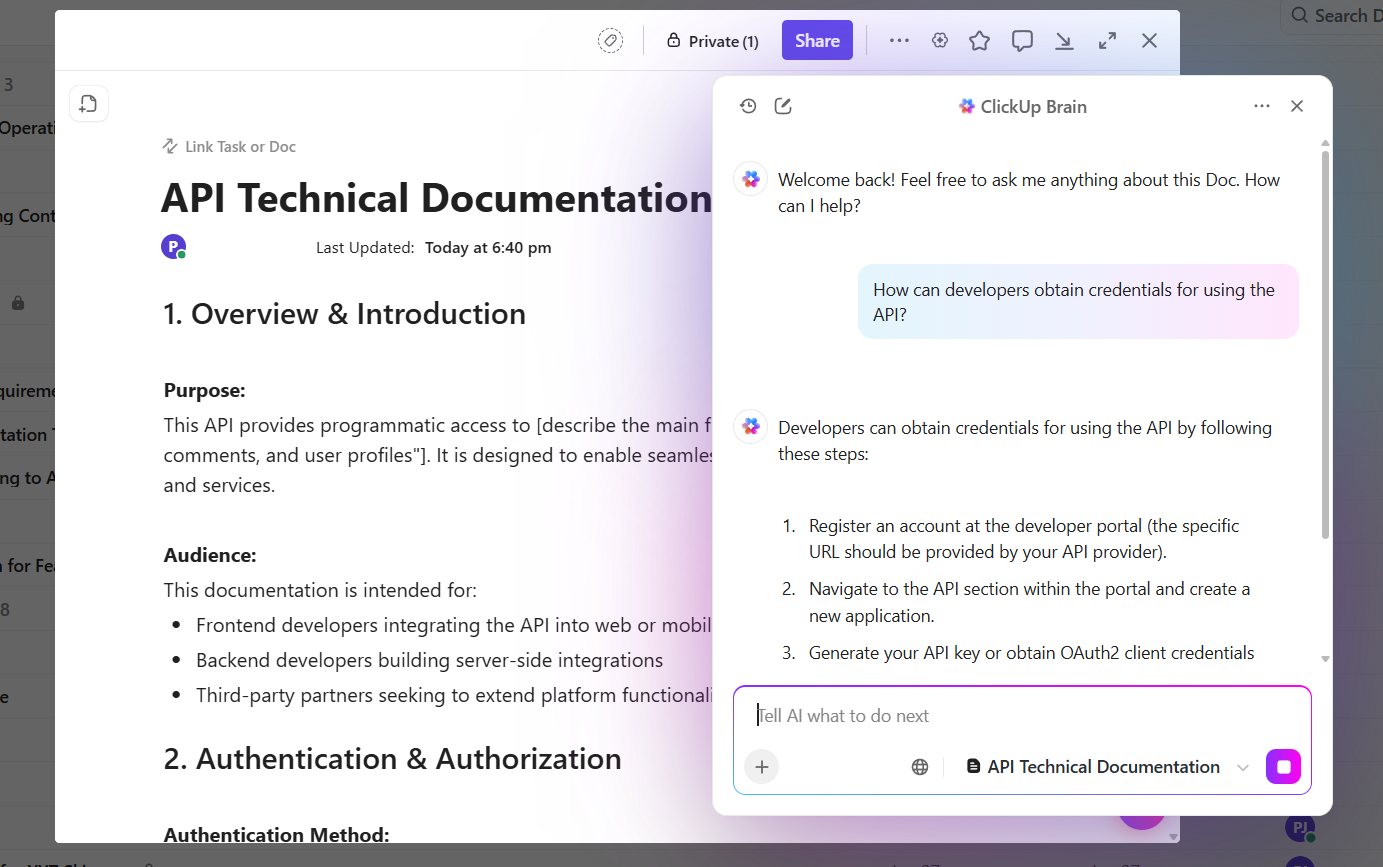Image resolution: width=1383 pixels, height=867 pixels.
Task: Open the comments bubble in the toolbar
Action: pyautogui.click(x=1022, y=40)
